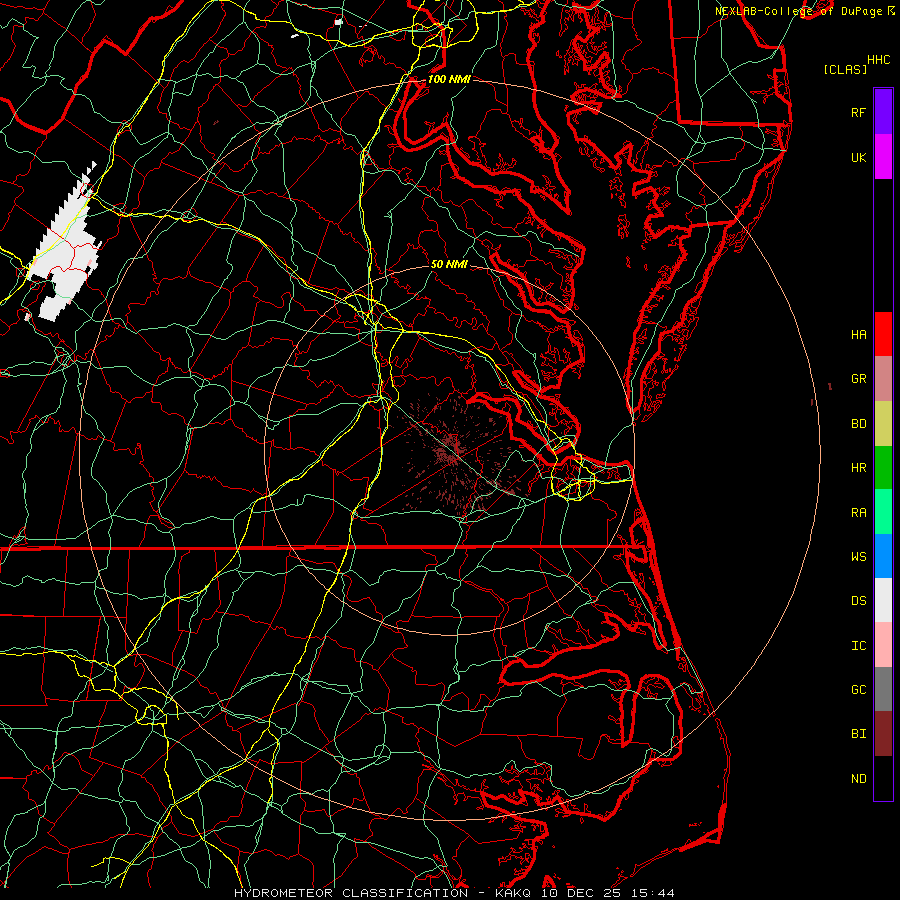Viewport: 900px width, 900px height.
Task: Click the "HA" legend label
Action: (x=858, y=334)
